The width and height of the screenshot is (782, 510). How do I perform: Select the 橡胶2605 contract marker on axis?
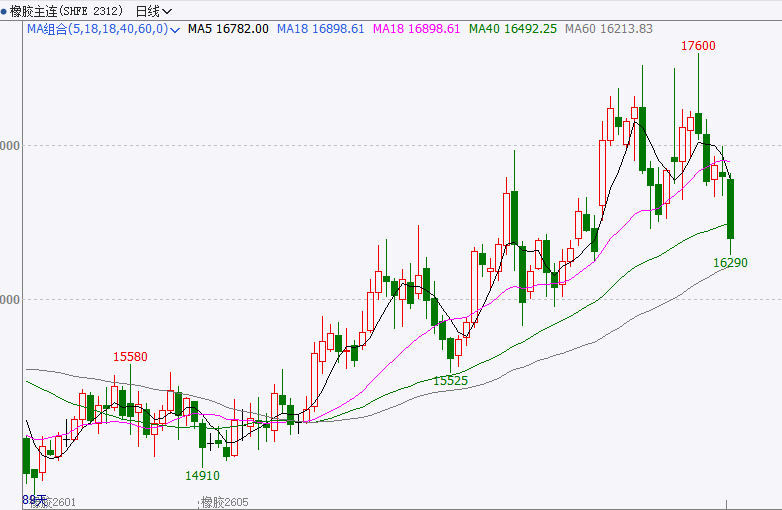pyautogui.click(x=224, y=502)
